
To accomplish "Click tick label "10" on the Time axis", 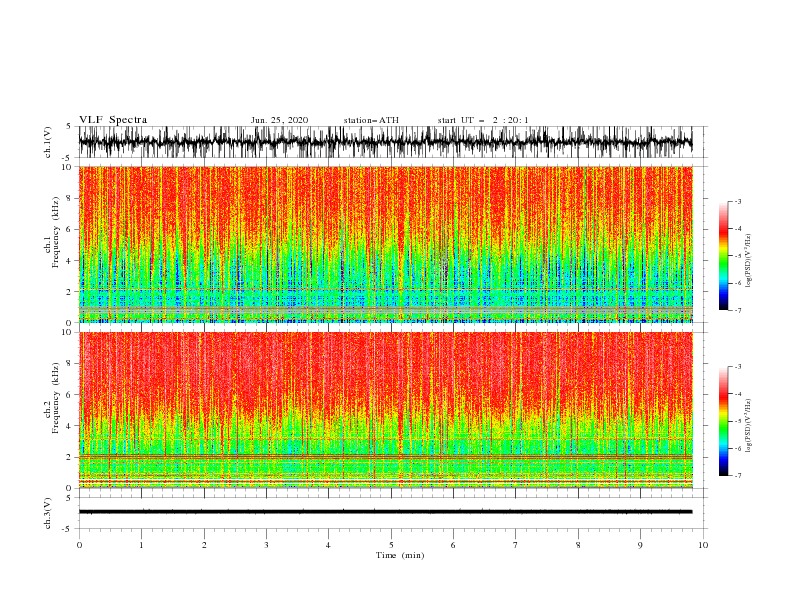I will 703,545.
